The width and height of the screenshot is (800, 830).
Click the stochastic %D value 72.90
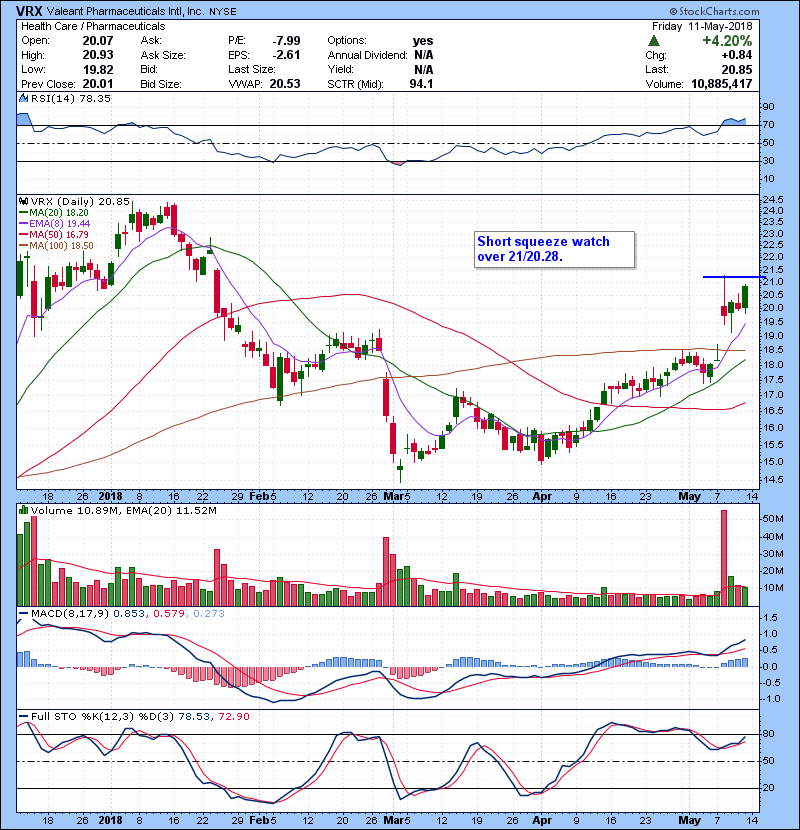click(x=233, y=716)
